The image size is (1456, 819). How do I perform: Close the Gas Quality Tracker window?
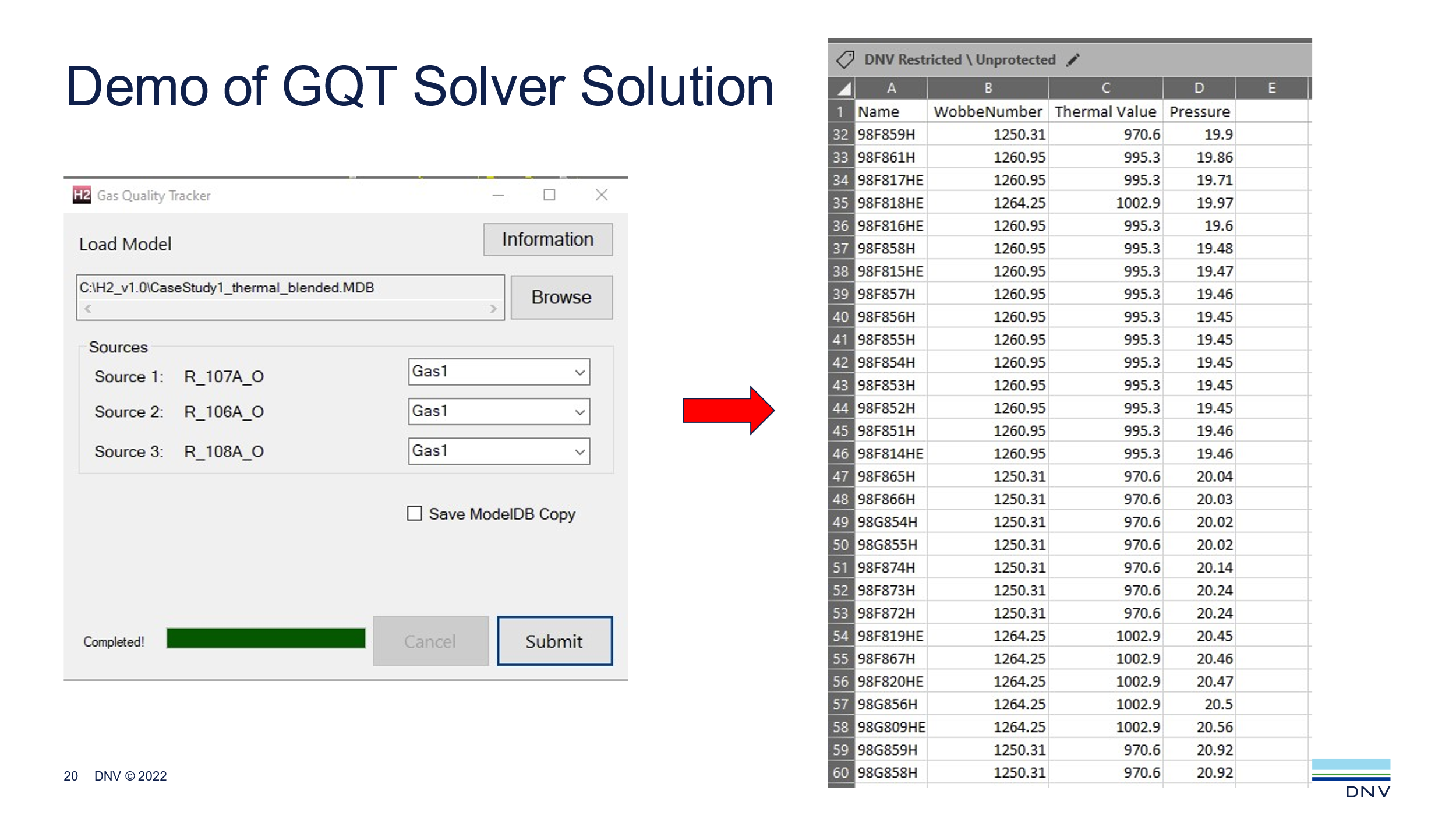click(x=602, y=195)
